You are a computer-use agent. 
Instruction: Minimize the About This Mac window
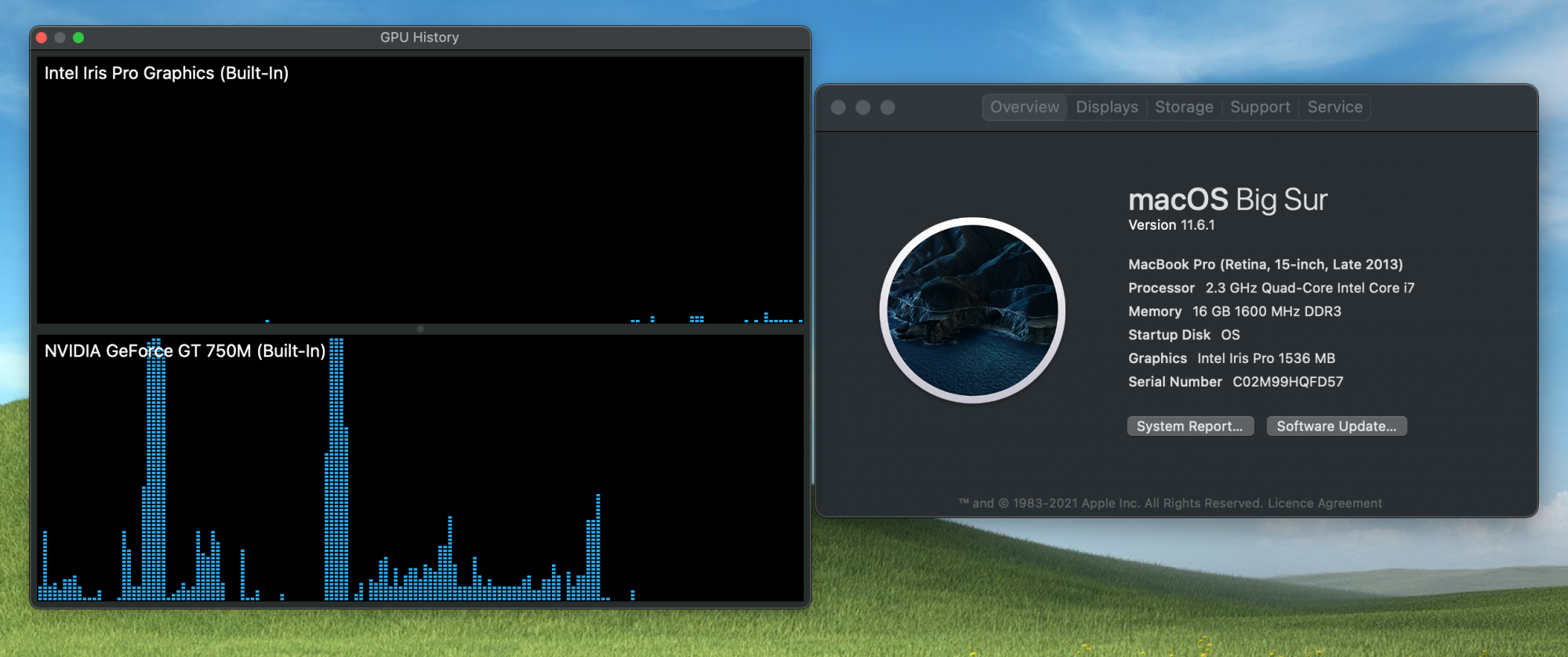(x=863, y=107)
